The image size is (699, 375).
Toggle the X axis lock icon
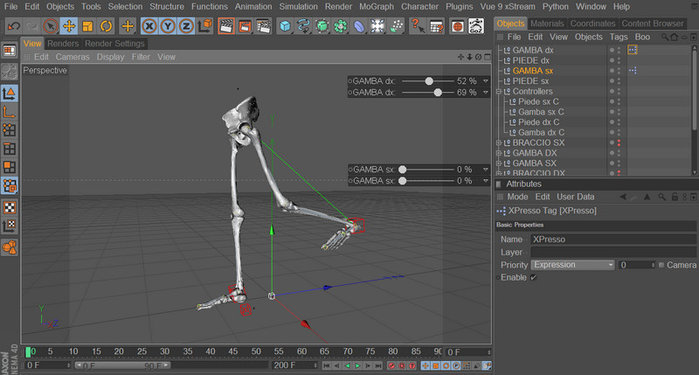149,26
